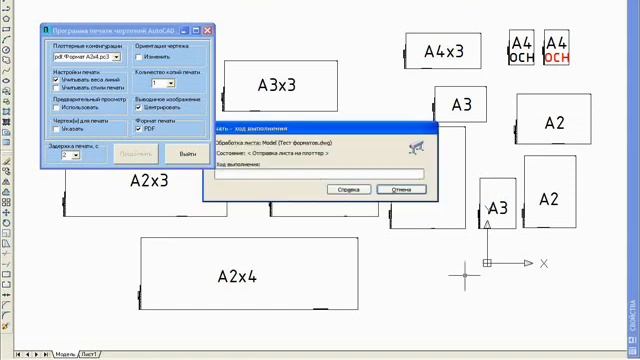Activate the Break tool
Image resolution: width=640 pixels, height=360 pixels.
[x=6, y=284]
